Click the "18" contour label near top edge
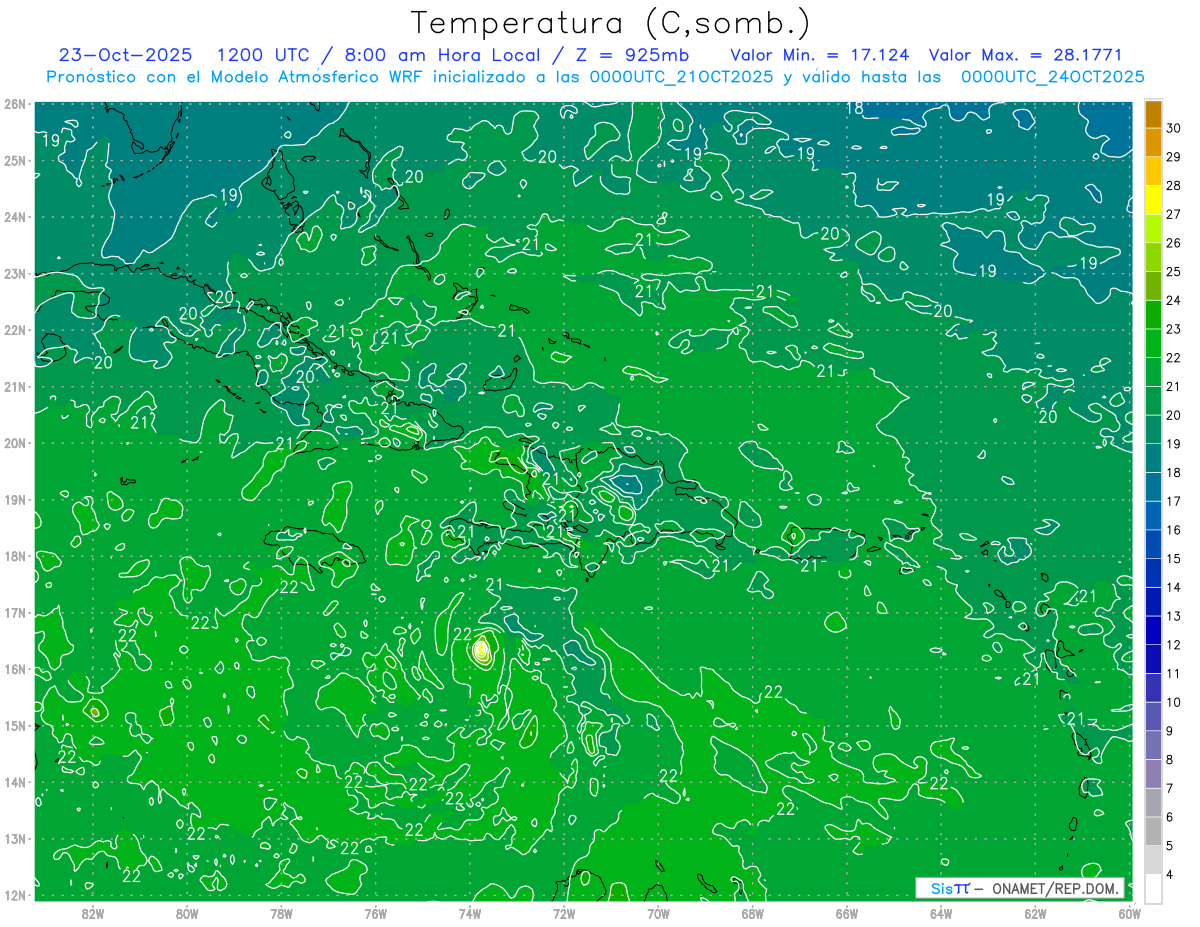1200x927 pixels. coord(855,108)
